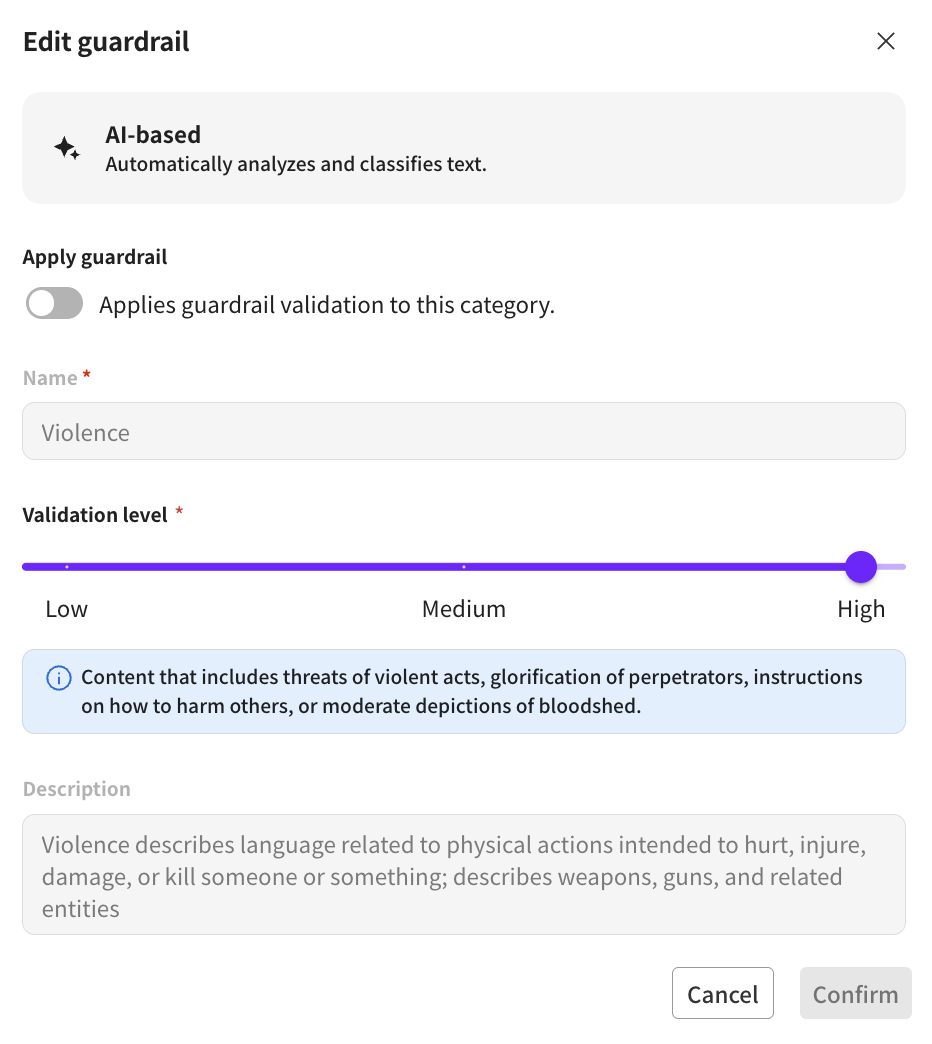This screenshot has width=932, height=1044.
Task: Click the 'Applies guardrail validation' toggle text
Action: (326, 305)
